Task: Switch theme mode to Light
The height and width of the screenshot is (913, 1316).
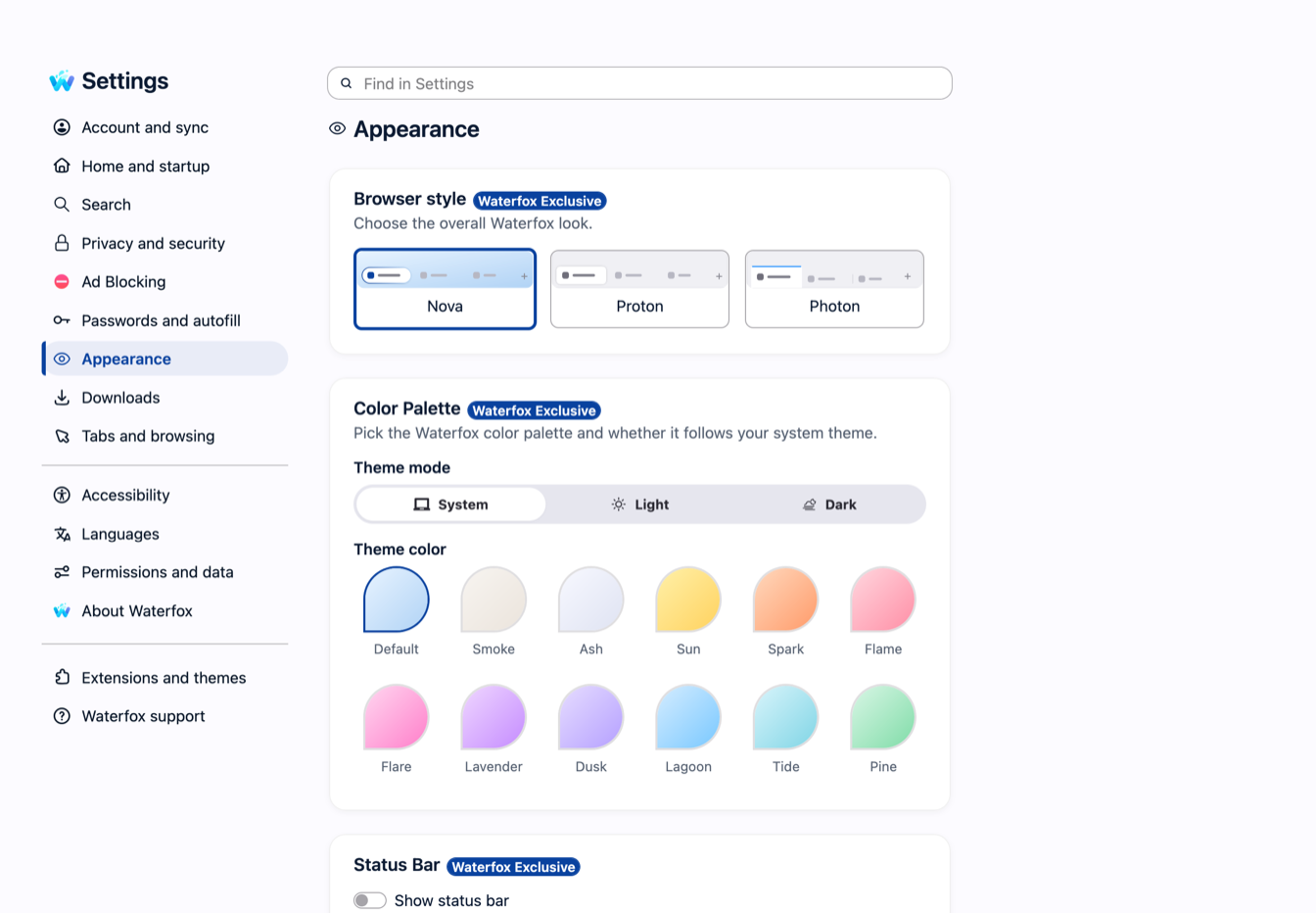Action: (x=639, y=505)
